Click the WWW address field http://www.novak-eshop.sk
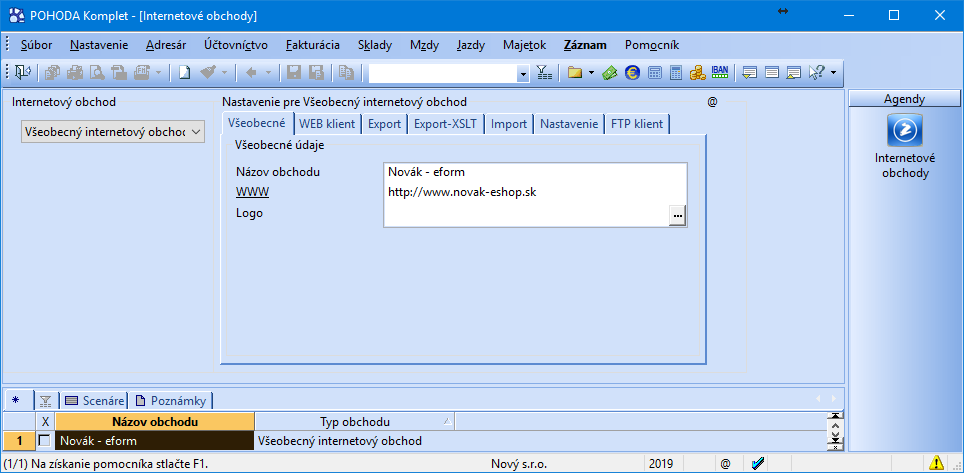The height and width of the screenshot is (473, 964). coord(535,193)
